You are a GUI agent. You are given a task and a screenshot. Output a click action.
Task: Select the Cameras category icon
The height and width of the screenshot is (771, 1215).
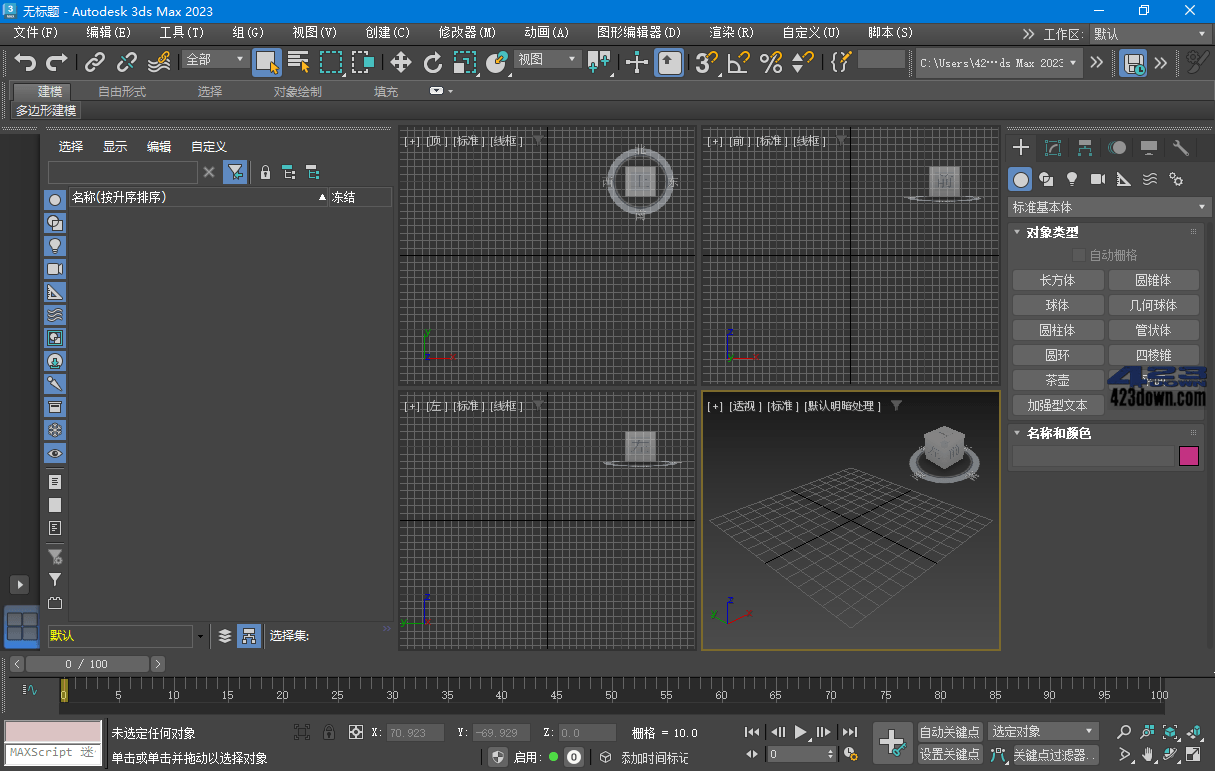tap(1095, 179)
